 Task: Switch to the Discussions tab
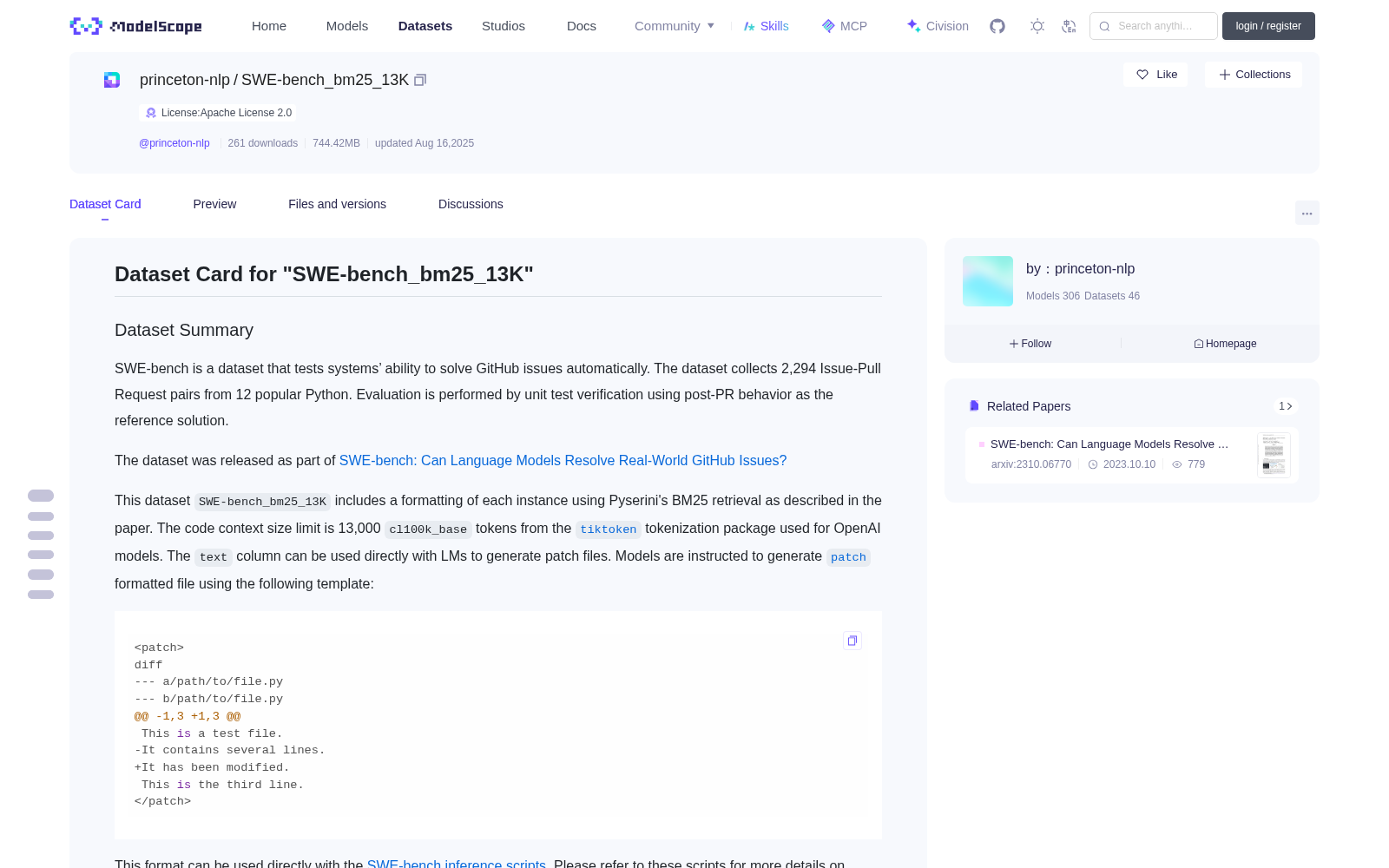[x=471, y=204]
